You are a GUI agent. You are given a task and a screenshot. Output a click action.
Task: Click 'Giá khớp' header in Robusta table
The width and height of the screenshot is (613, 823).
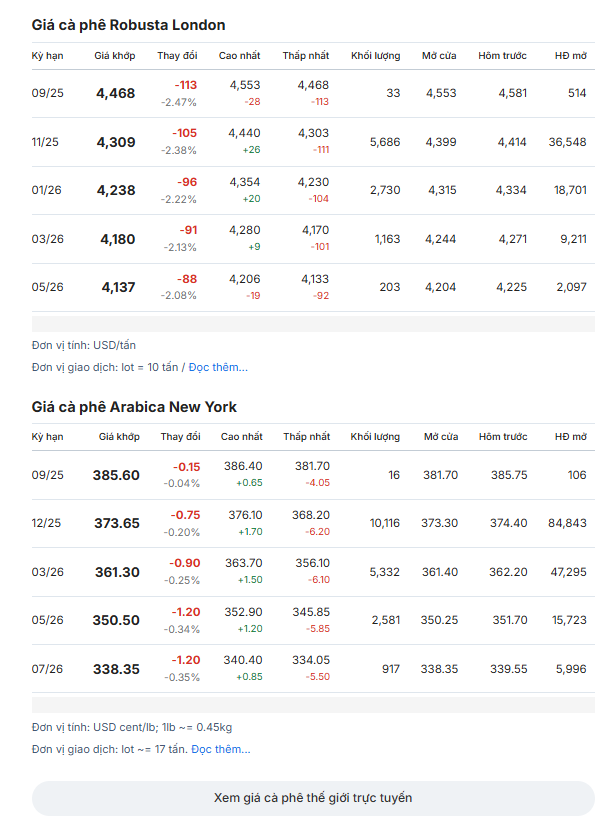click(x=114, y=56)
